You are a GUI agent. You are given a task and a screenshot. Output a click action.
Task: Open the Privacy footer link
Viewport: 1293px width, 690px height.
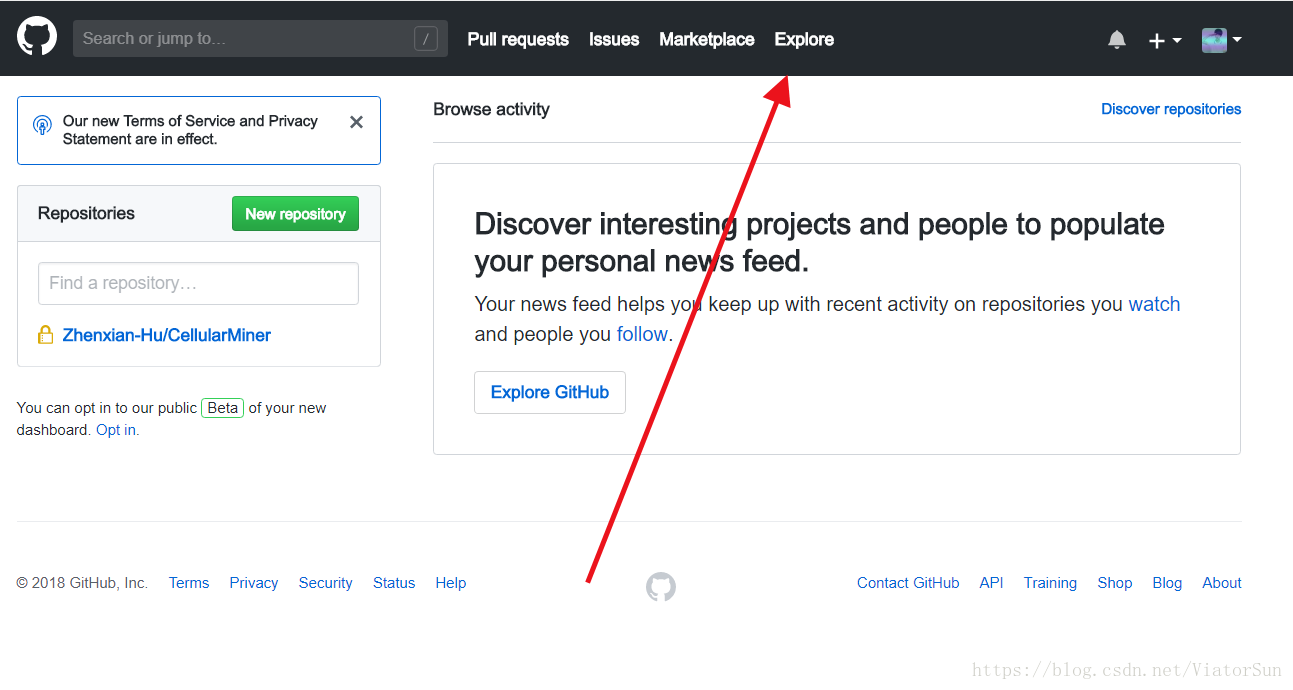[254, 583]
